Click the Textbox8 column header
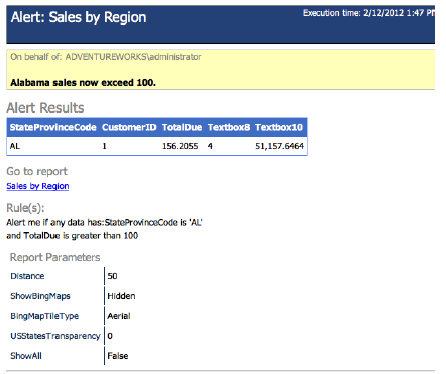The width and height of the screenshot is (446, 374). 229,127
